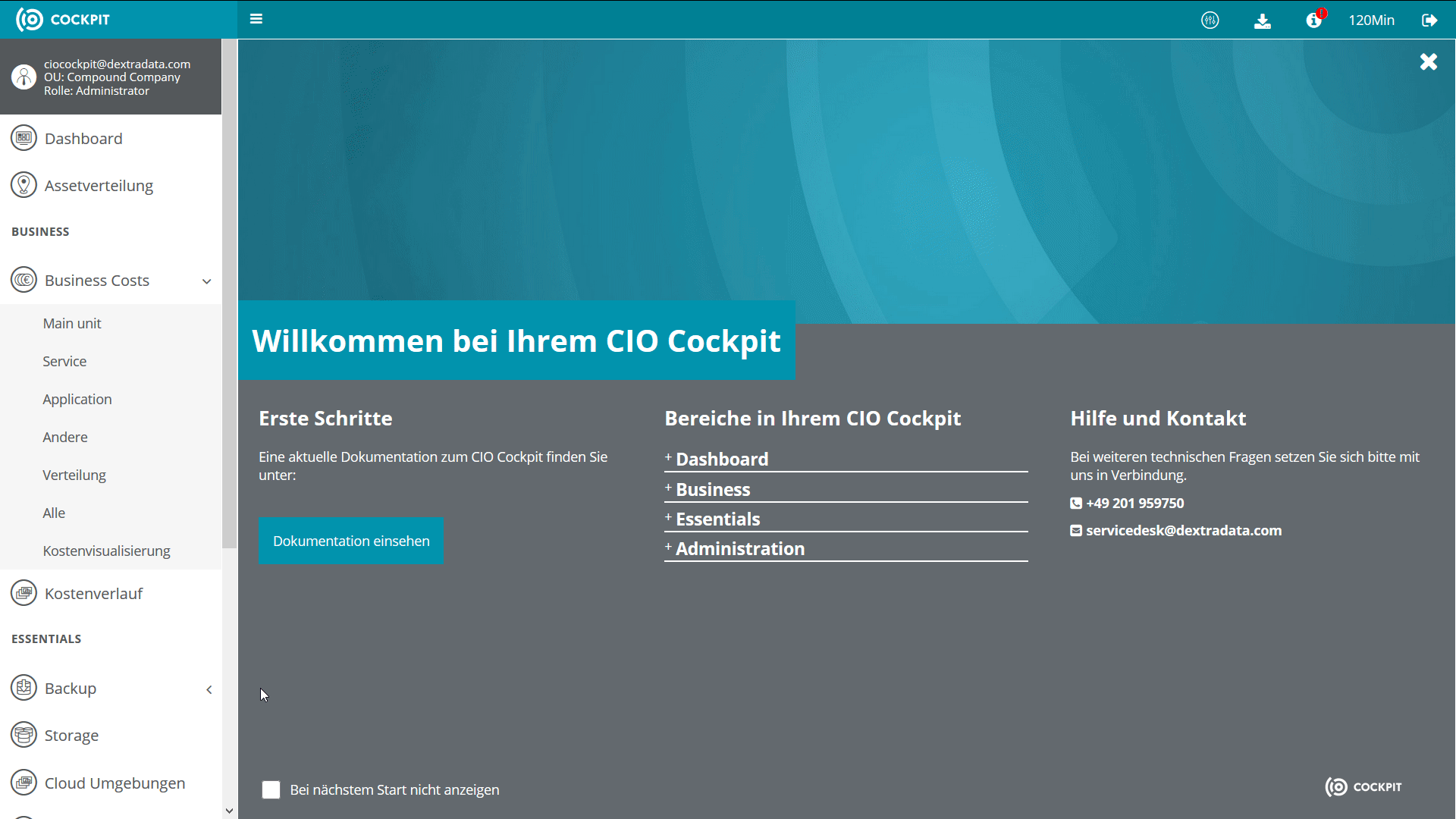The height and width of the screenshot is (819, 1456).
Task: Click the Storage database icon
Action: 24,735
